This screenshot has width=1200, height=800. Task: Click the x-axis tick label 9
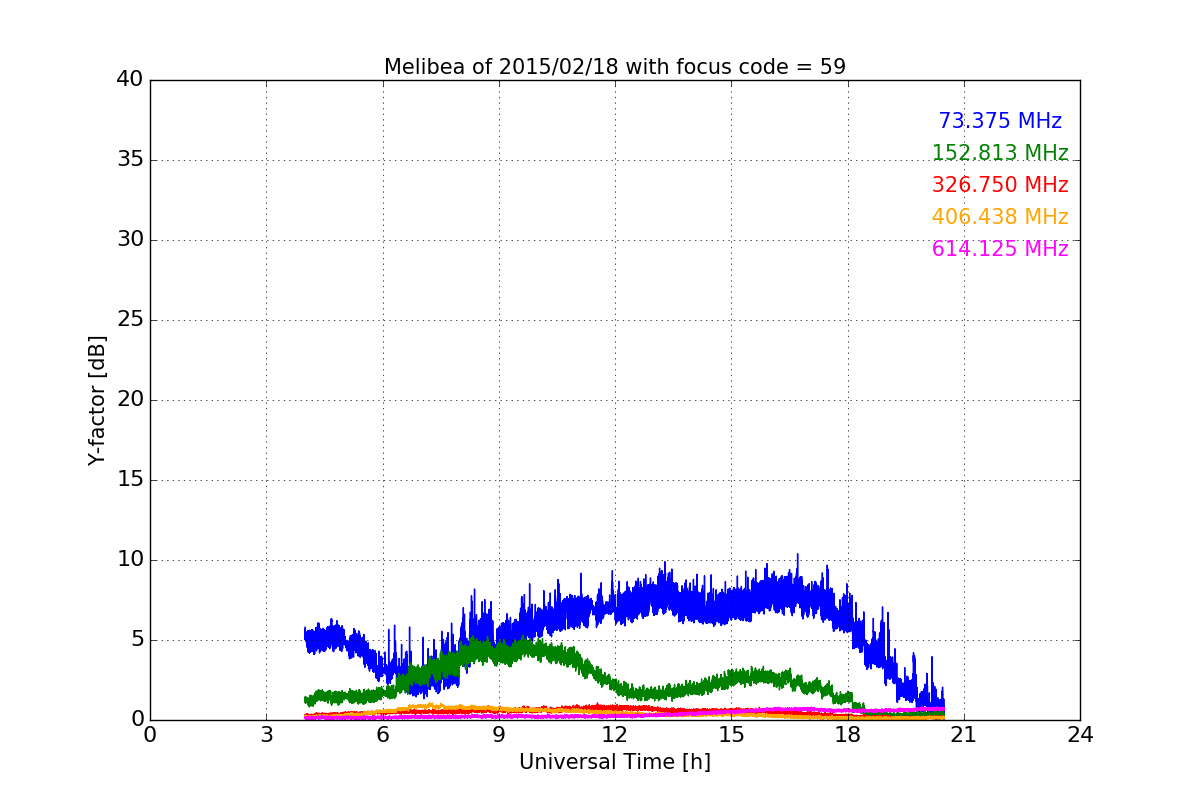[499, 735]
